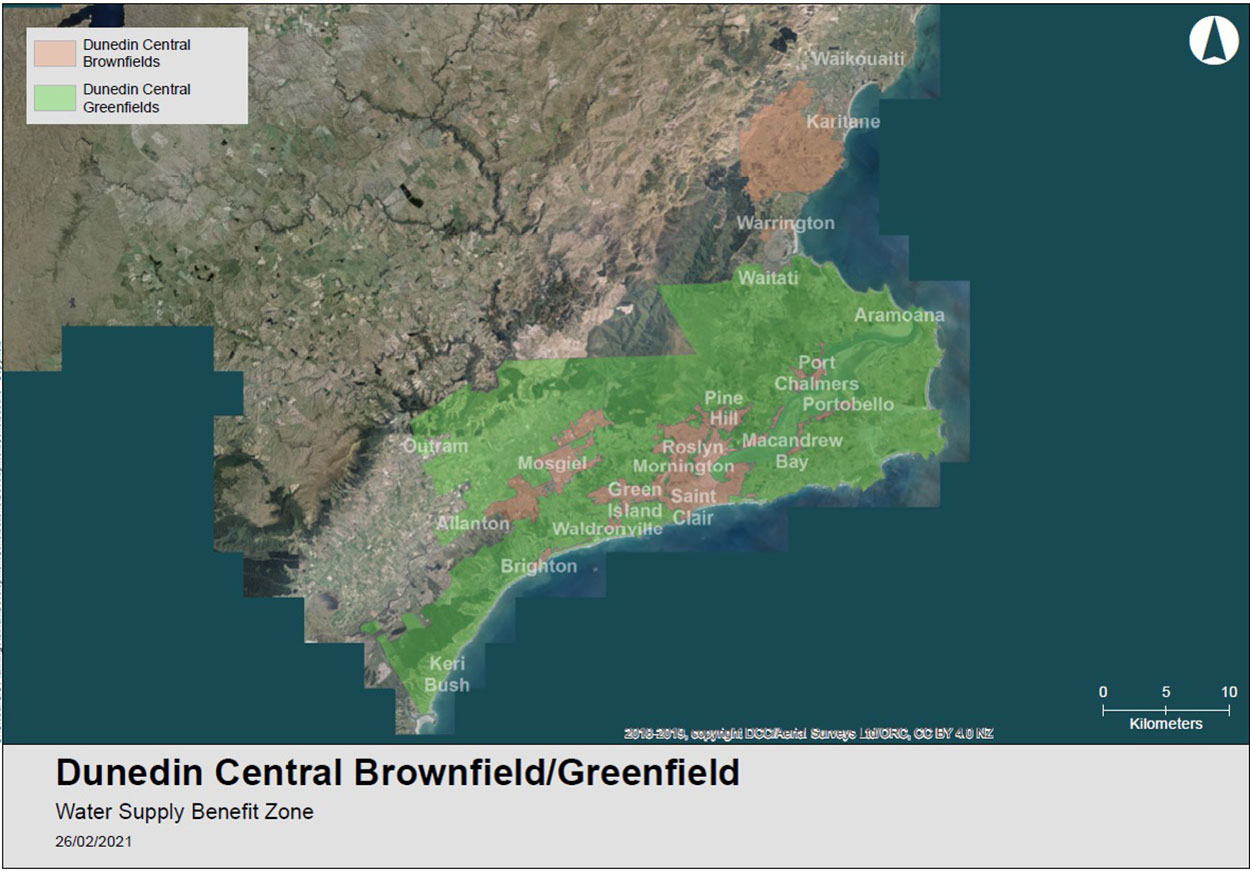The height and width of the screenshot is (871, 1250).
Task: Click the Karitane brownfield area label
Action: click(x=843, y=122)
